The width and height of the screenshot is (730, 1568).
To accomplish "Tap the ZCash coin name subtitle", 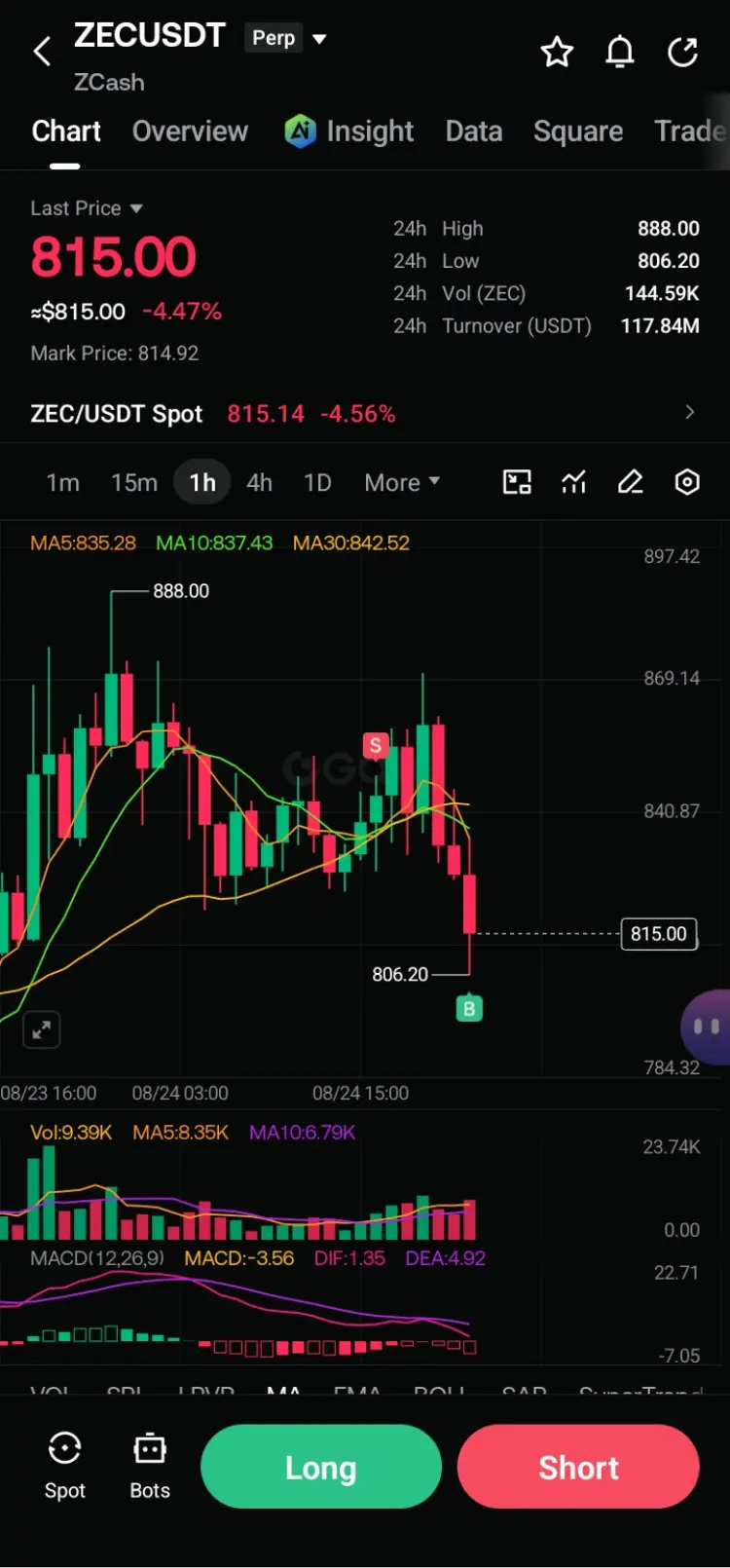I will 109,83.
